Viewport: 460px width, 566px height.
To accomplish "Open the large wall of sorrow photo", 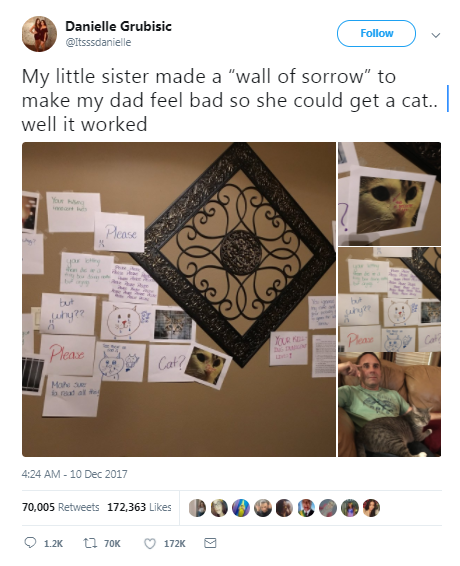I will (179, 299).
